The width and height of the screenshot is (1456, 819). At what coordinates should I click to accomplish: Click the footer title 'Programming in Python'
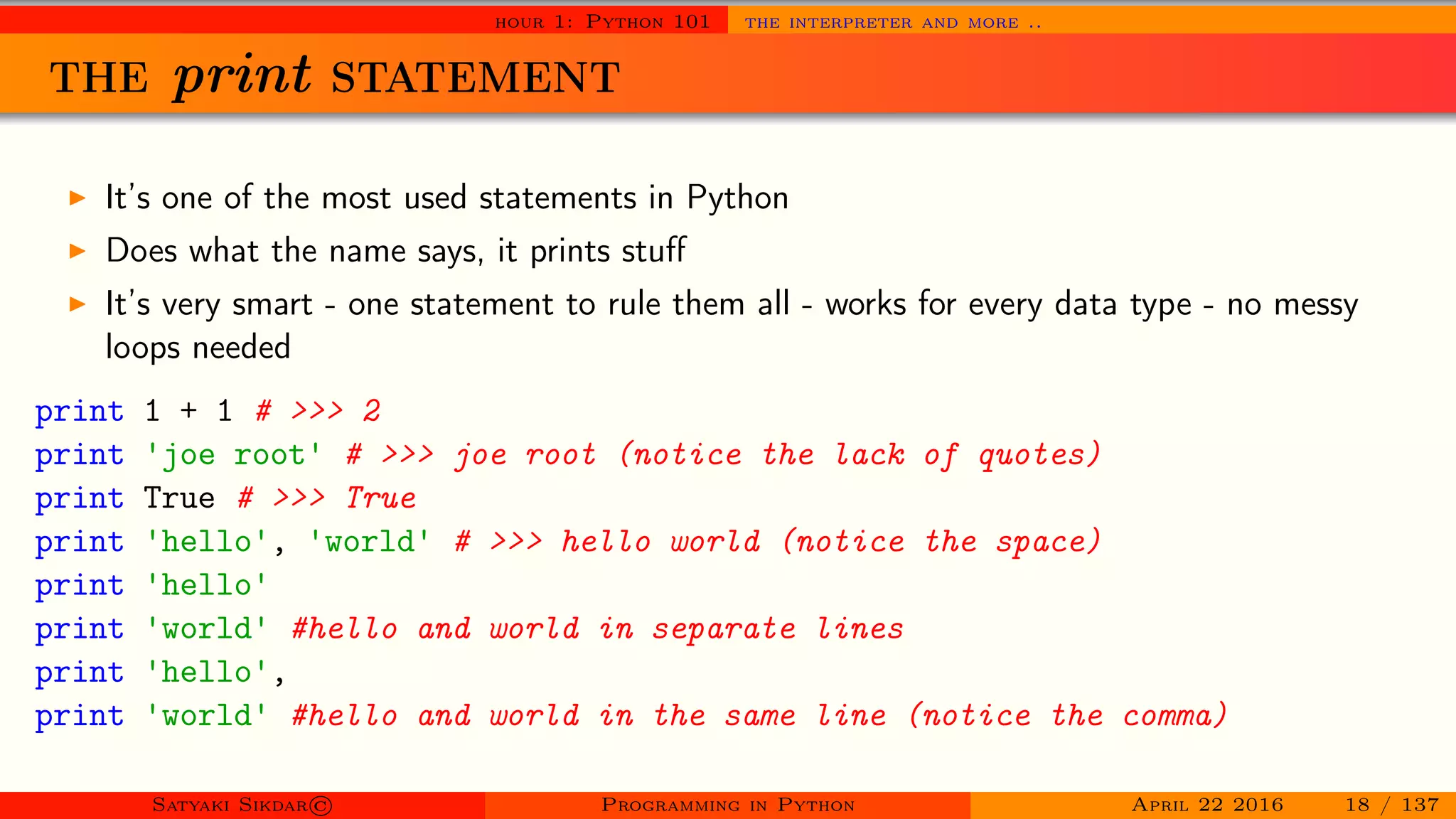pyautogui.click(x=728, y=805)
